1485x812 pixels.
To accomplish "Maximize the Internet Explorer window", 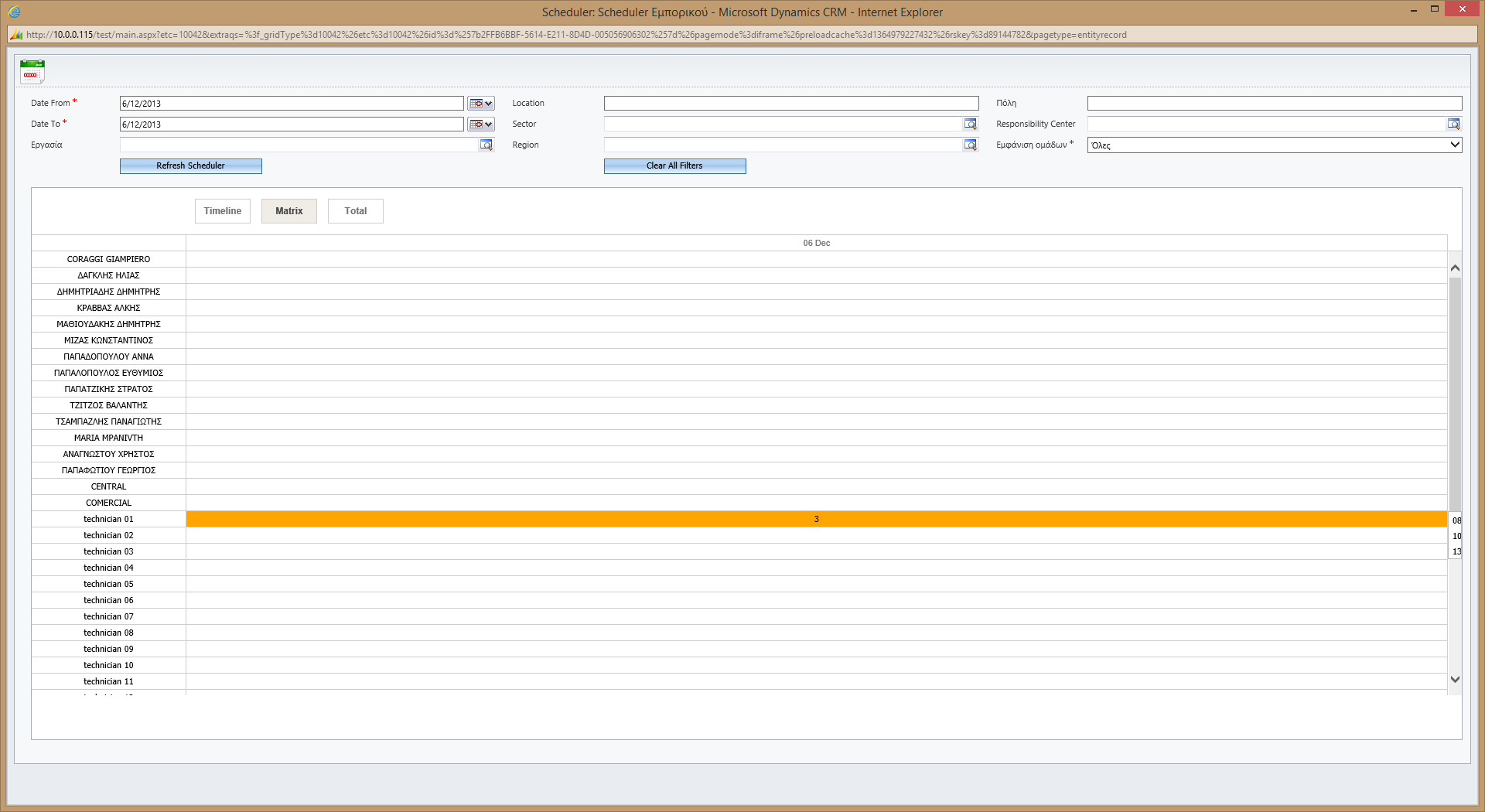I will (x=1434, y=9).
